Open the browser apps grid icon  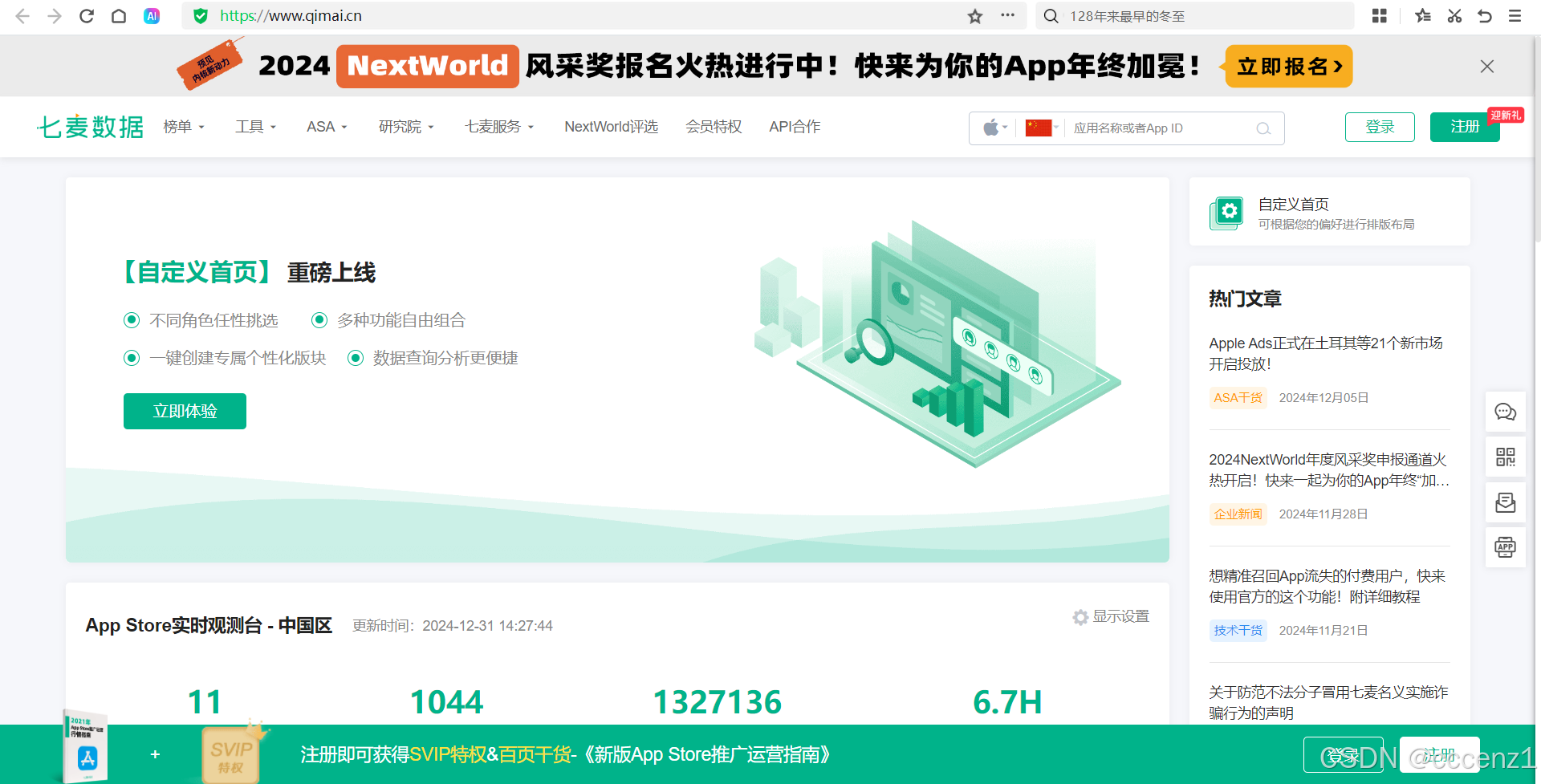tap(1380, 16)
